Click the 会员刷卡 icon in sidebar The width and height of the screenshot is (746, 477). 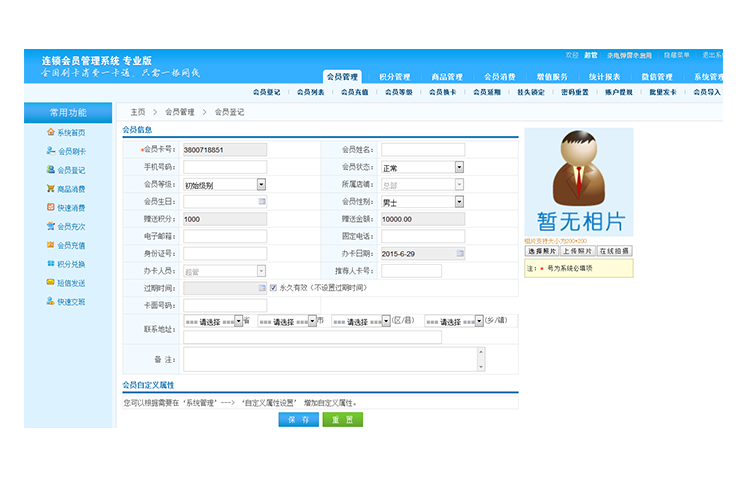click(x=51, y=151)
